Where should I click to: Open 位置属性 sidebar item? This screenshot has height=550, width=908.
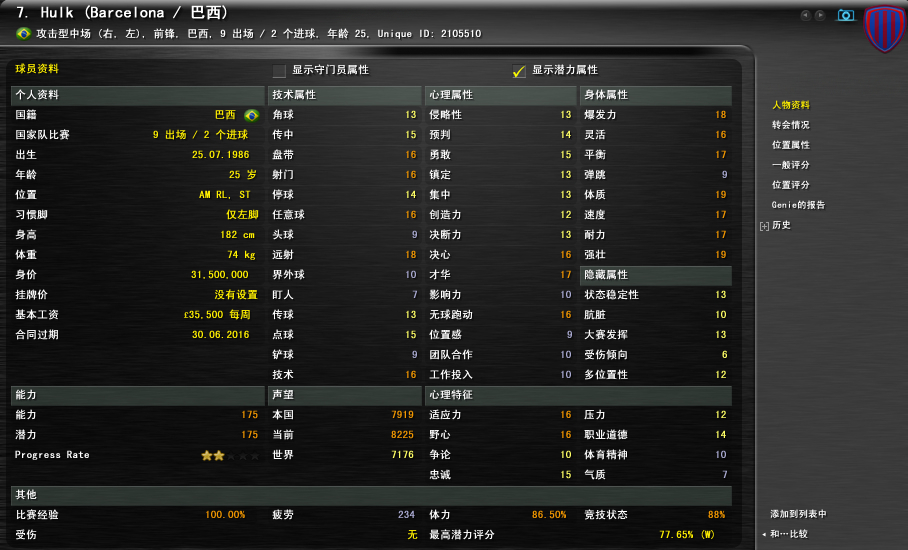tap(790, 145)
